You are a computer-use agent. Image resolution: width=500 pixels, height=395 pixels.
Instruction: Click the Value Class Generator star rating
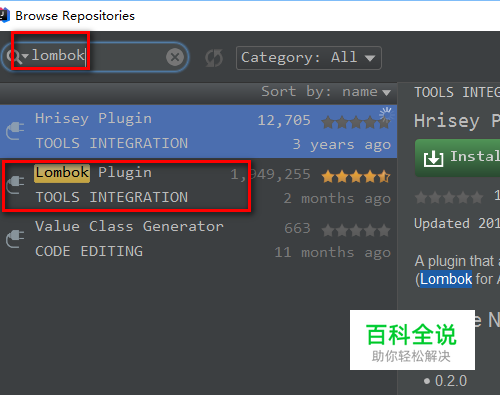click(x=356, y=230)
